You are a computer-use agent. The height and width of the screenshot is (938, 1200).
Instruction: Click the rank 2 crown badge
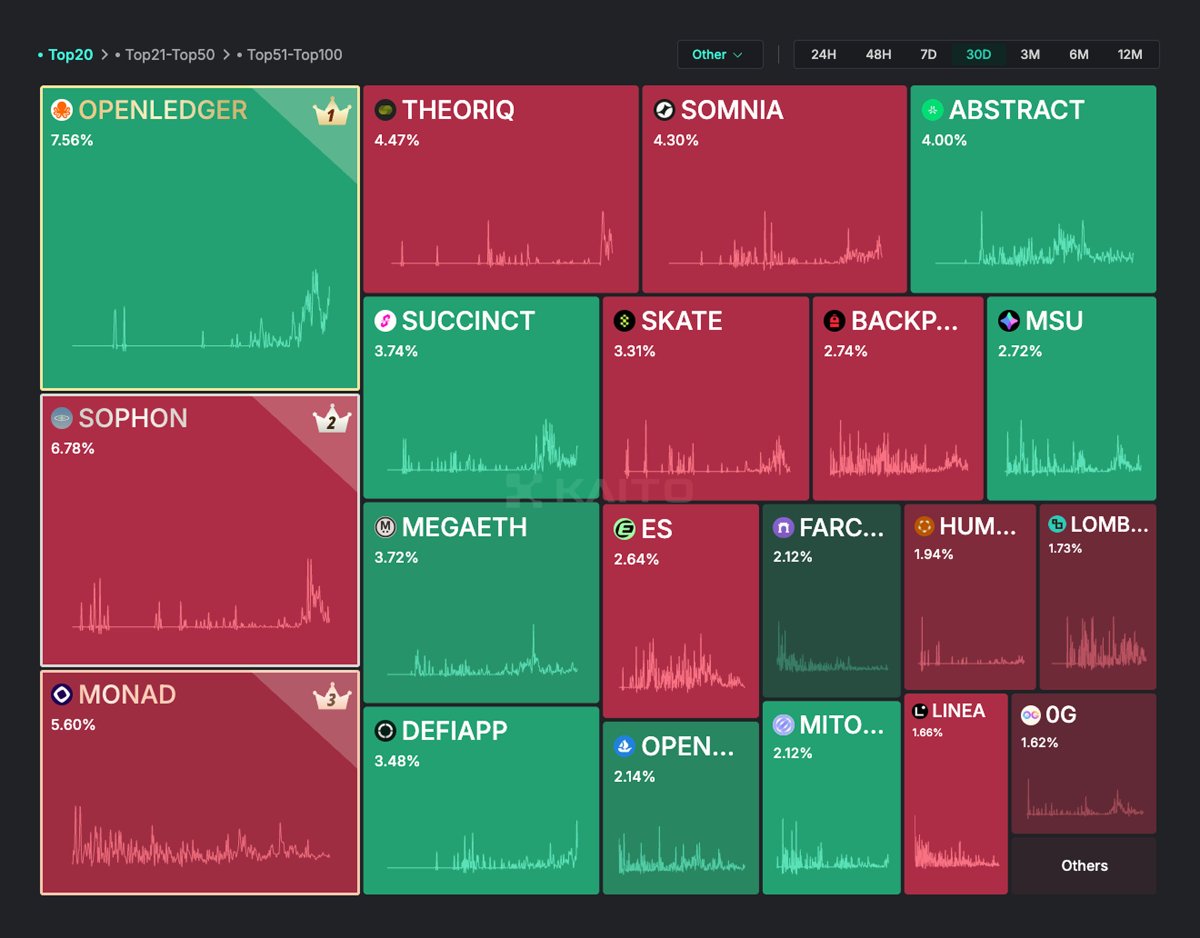[331, 420]
